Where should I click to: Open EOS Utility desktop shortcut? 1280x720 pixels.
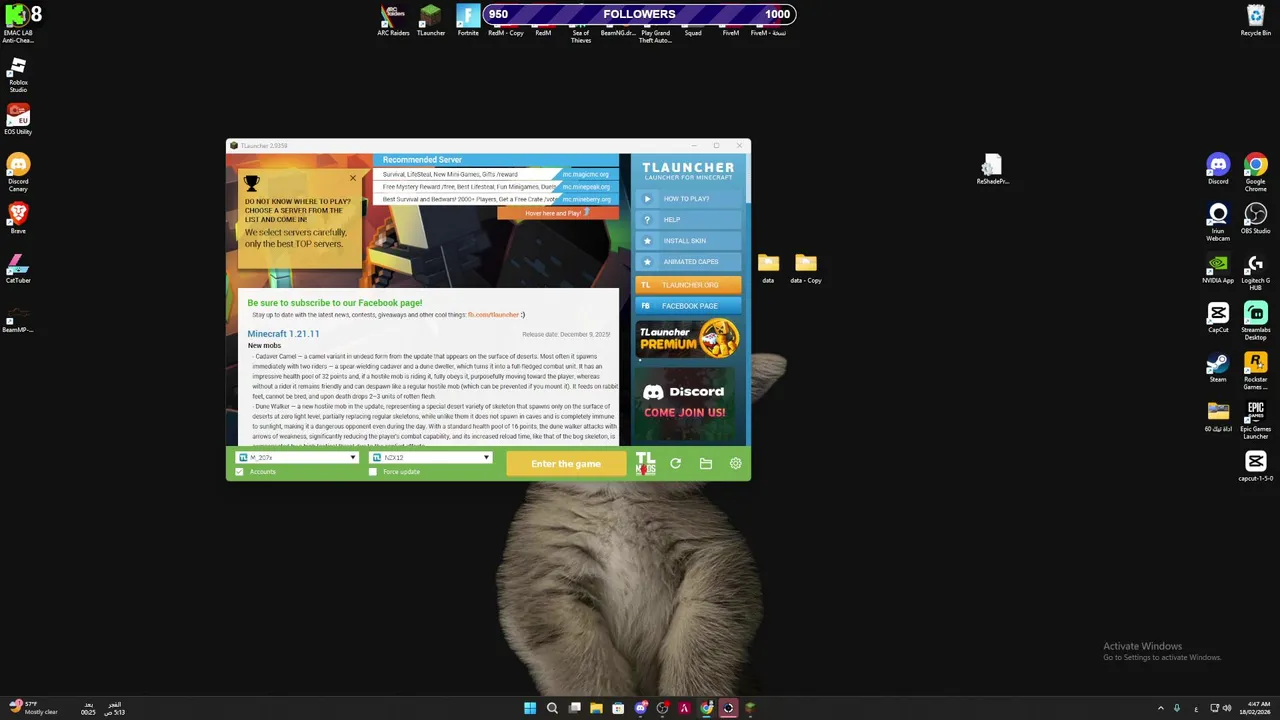click(x=18, y=120)
